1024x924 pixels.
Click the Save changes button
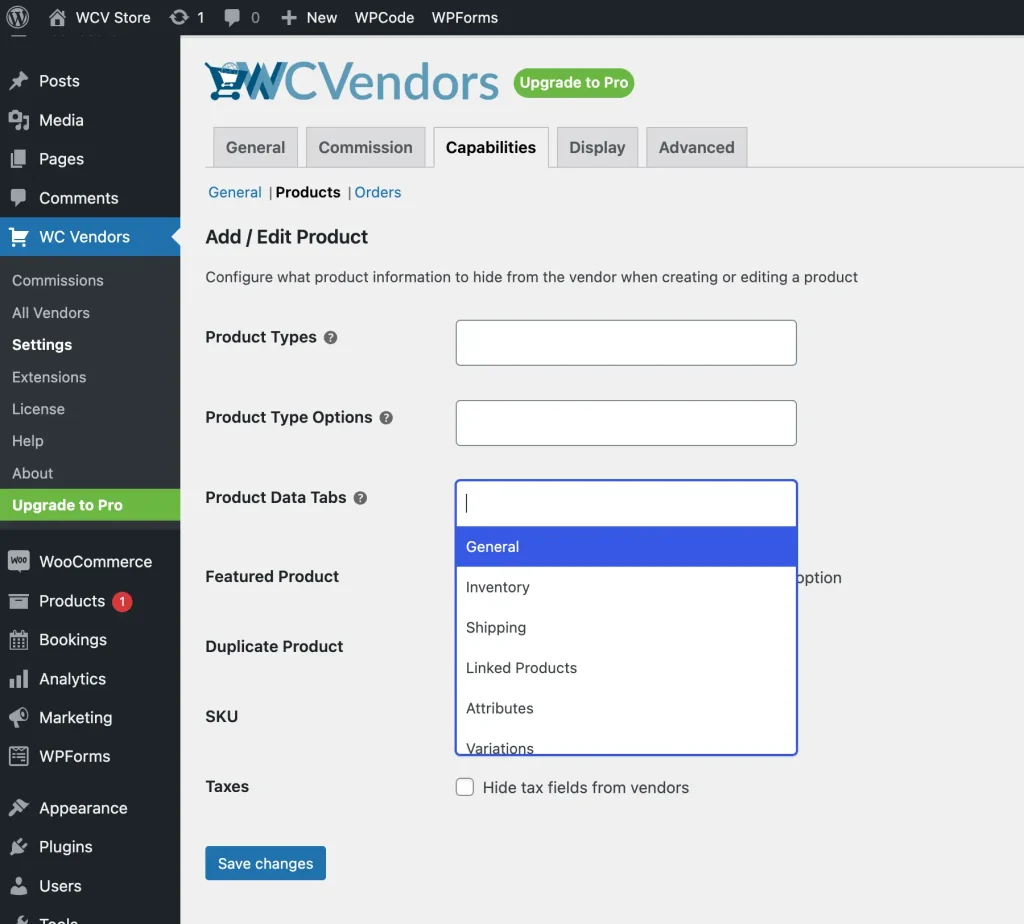(x=265, y=863)
